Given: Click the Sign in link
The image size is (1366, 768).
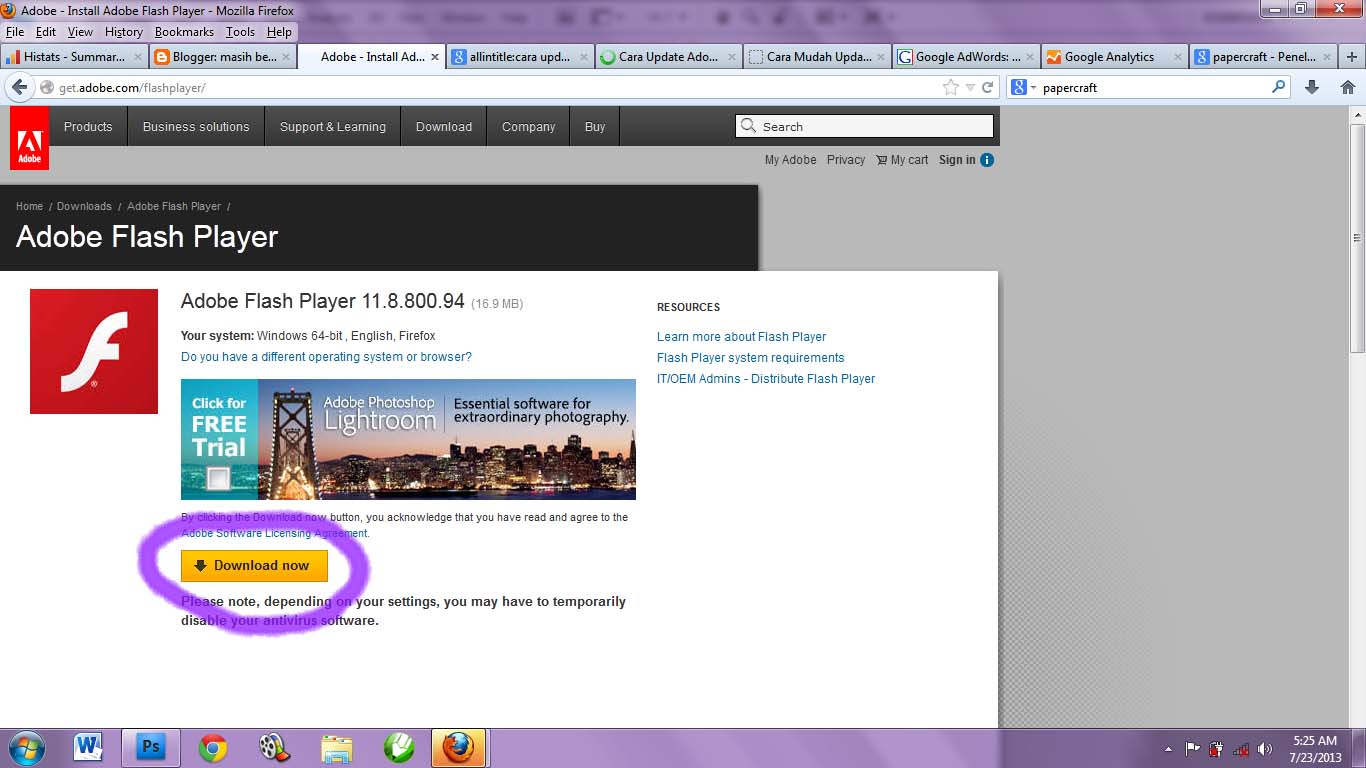Looking at the screenshot, I should [x=957, y=160].
